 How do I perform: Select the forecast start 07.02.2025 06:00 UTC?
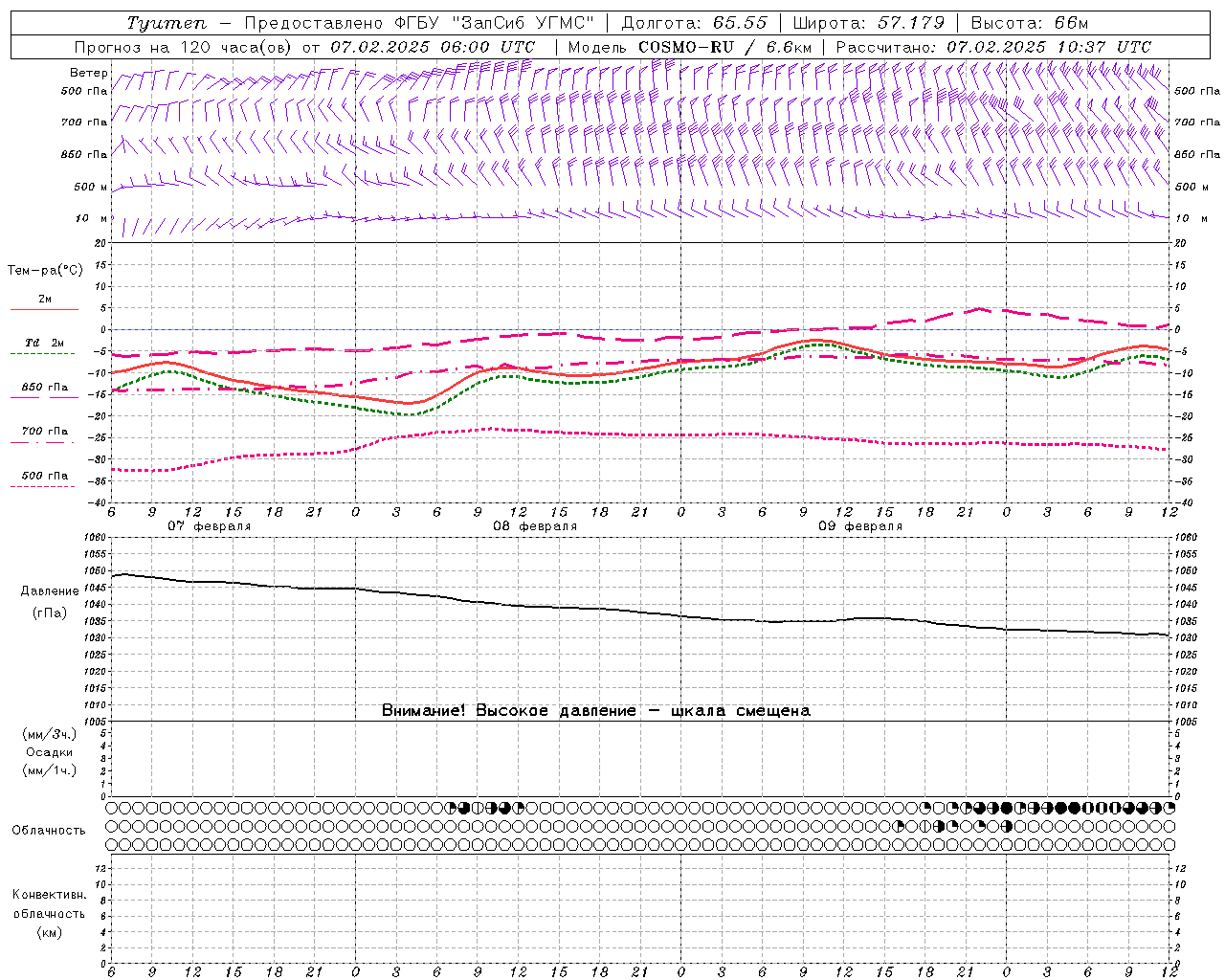point(433,47)
